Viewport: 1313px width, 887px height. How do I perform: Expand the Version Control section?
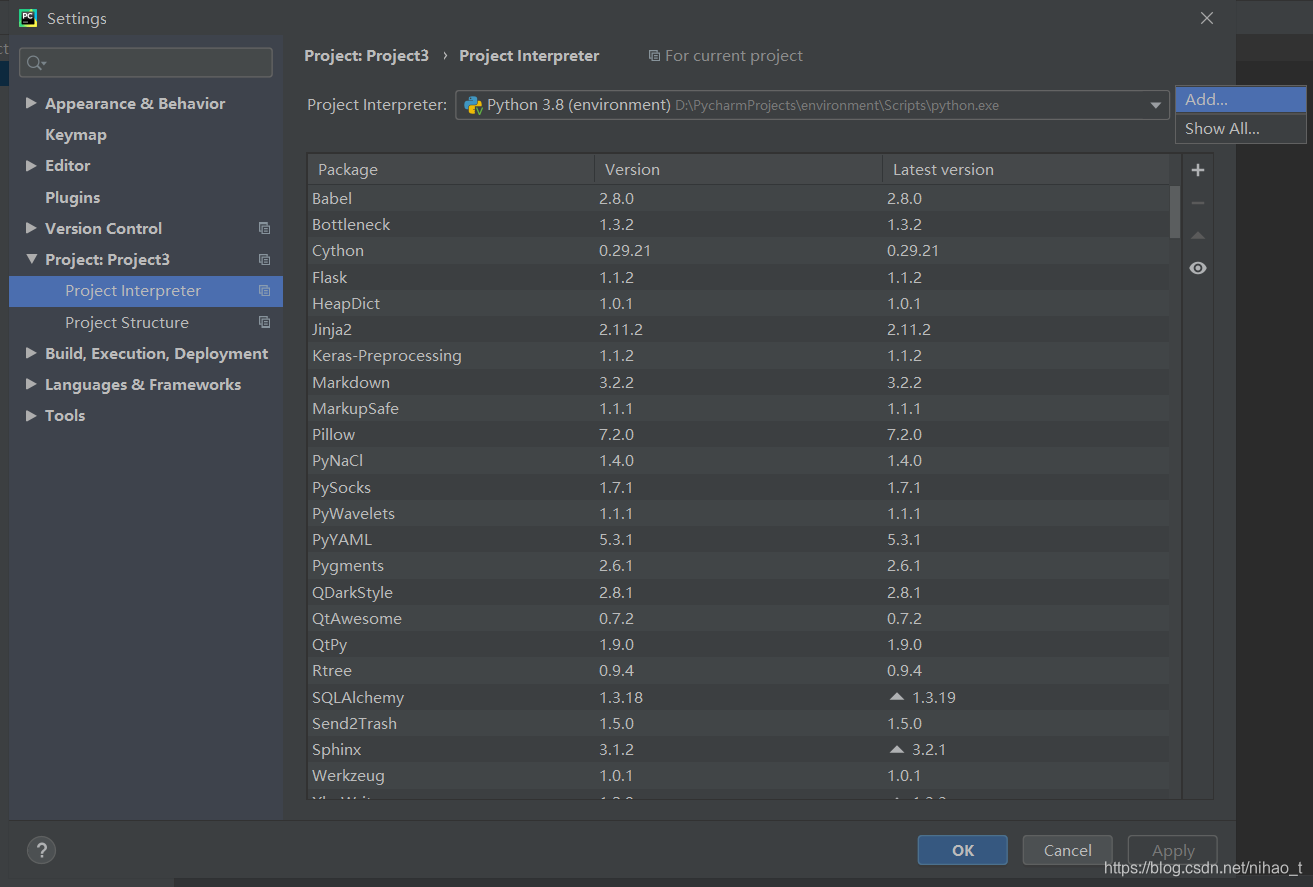[x=31, y=228]
